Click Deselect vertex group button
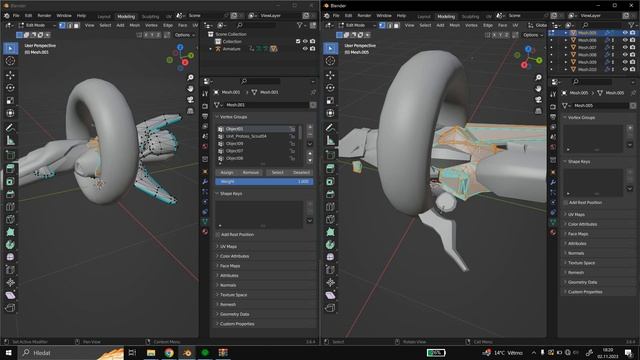This screenshot has height=360, width=640. (301, 172)
